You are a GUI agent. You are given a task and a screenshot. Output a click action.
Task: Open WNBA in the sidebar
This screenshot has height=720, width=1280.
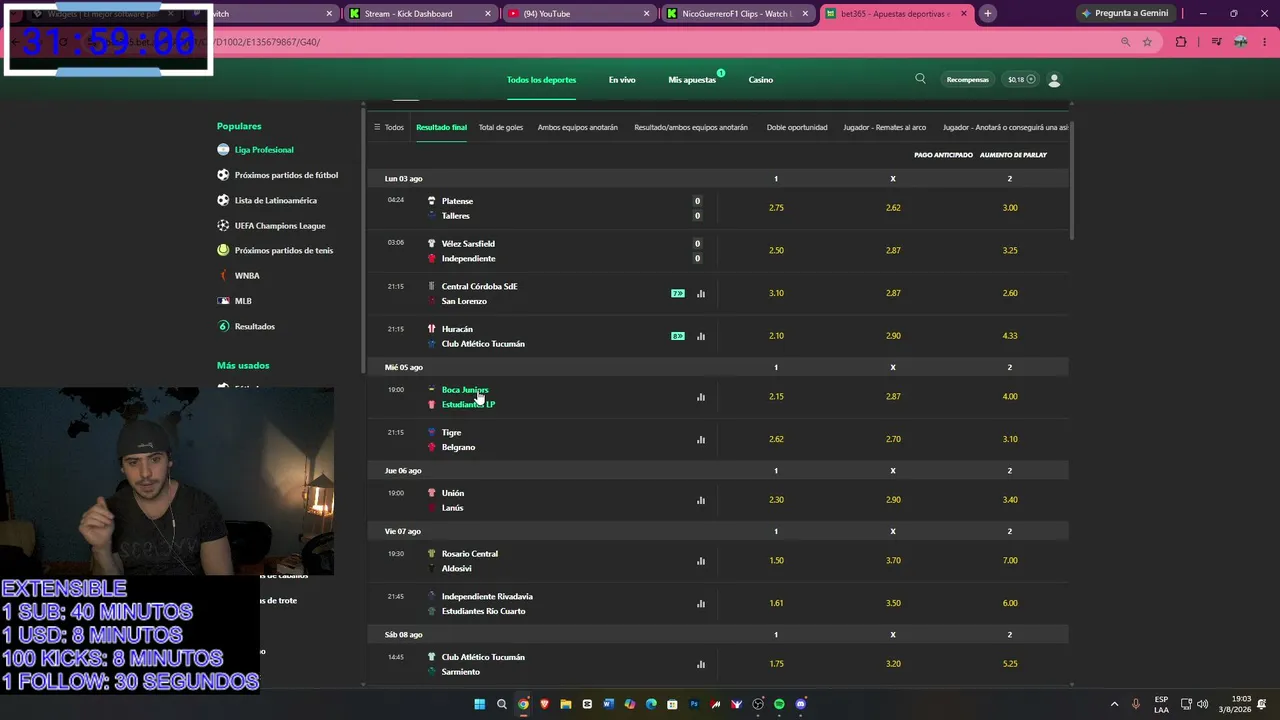247,276
